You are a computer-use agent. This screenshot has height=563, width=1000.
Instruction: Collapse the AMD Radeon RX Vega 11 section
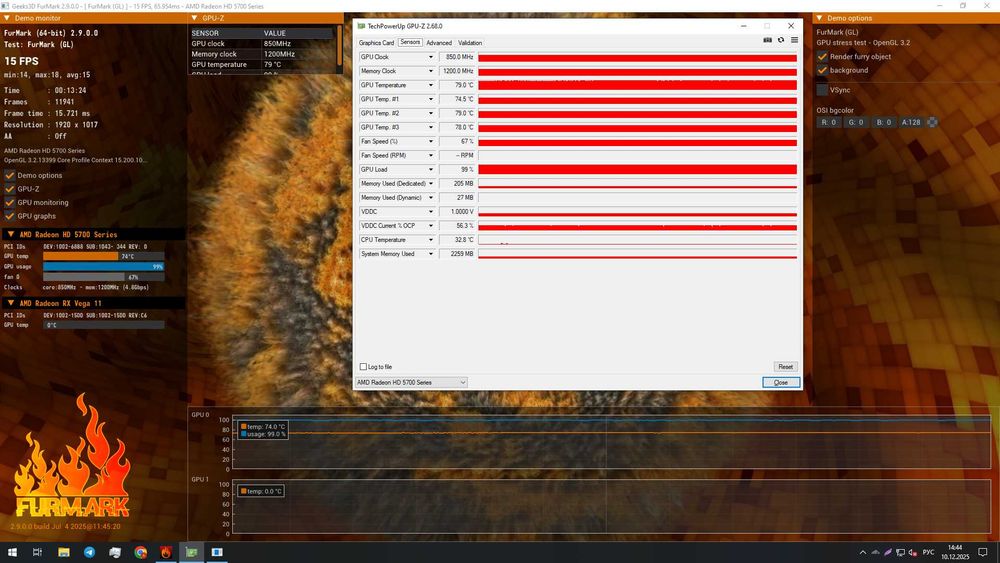pyautogui.click(x=11, y=303)
